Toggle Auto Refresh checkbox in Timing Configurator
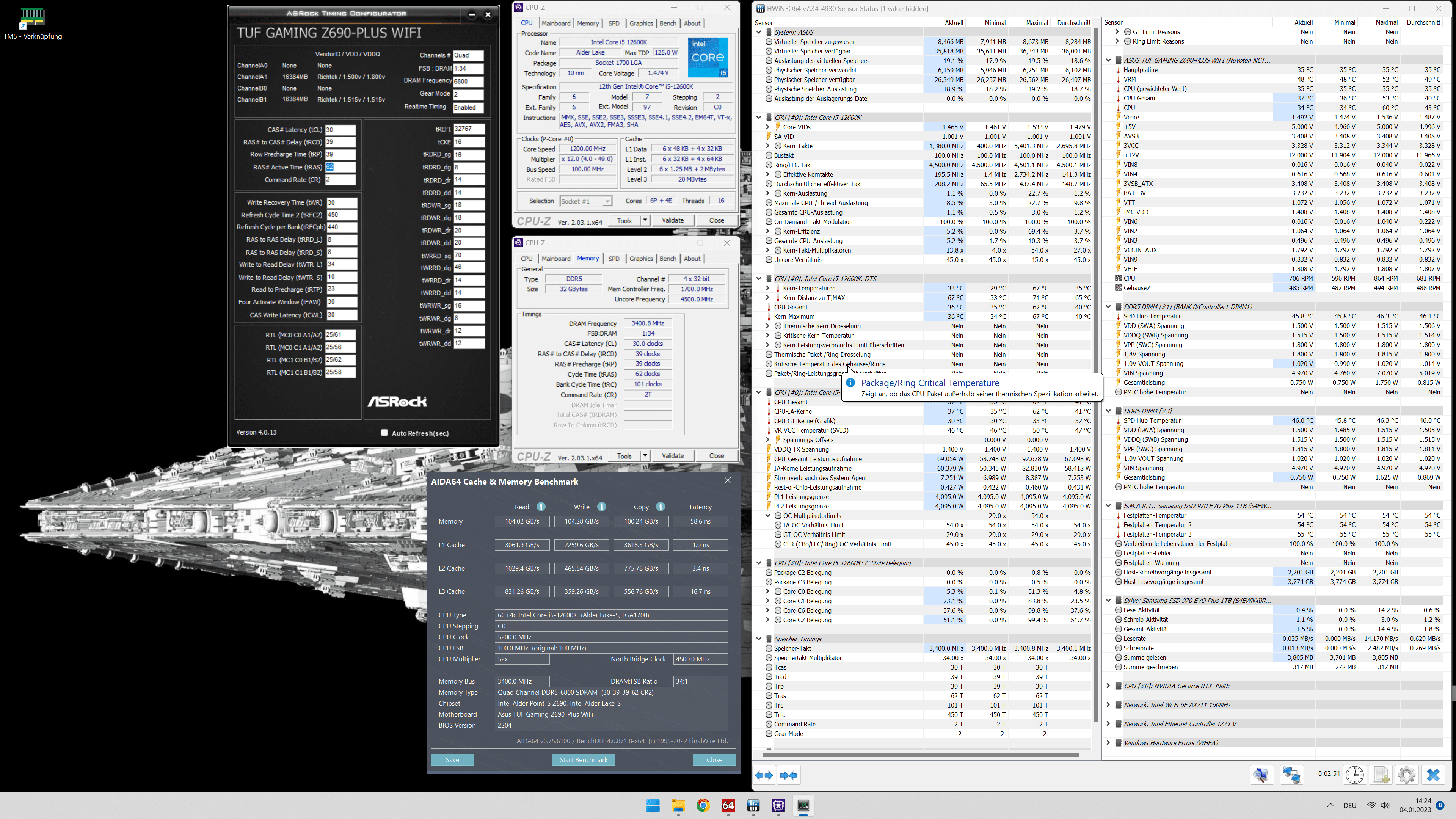The image size is (1456, 819). click(x=384, y=433)
